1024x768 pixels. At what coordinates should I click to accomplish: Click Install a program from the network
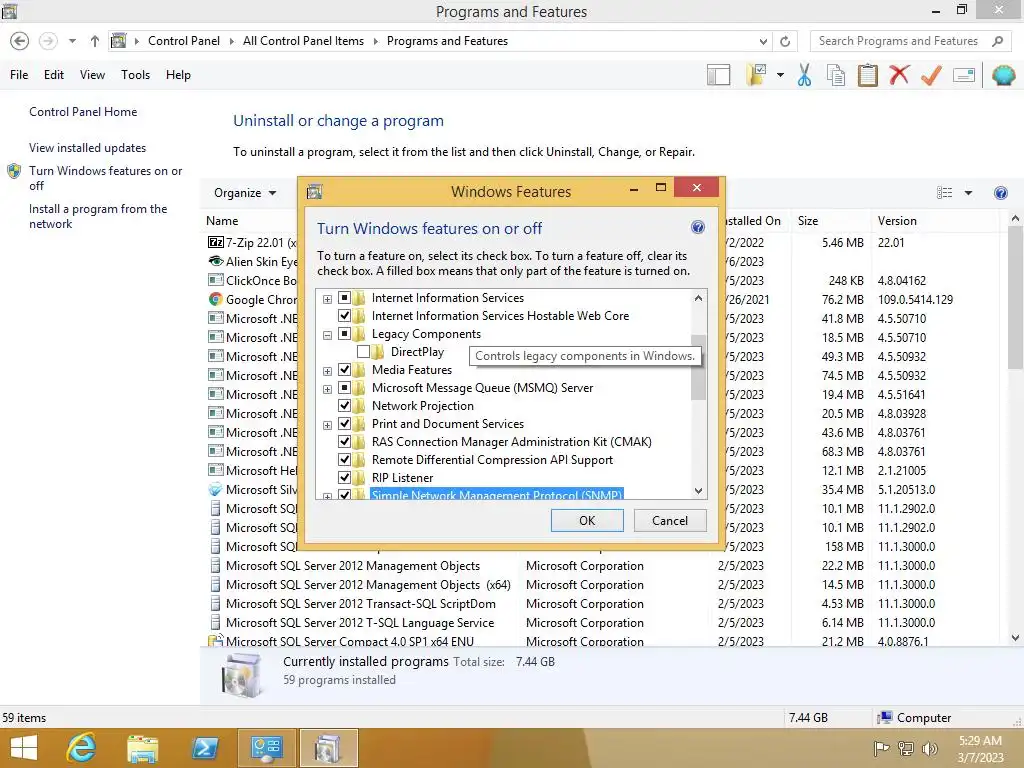coord(98,216)
